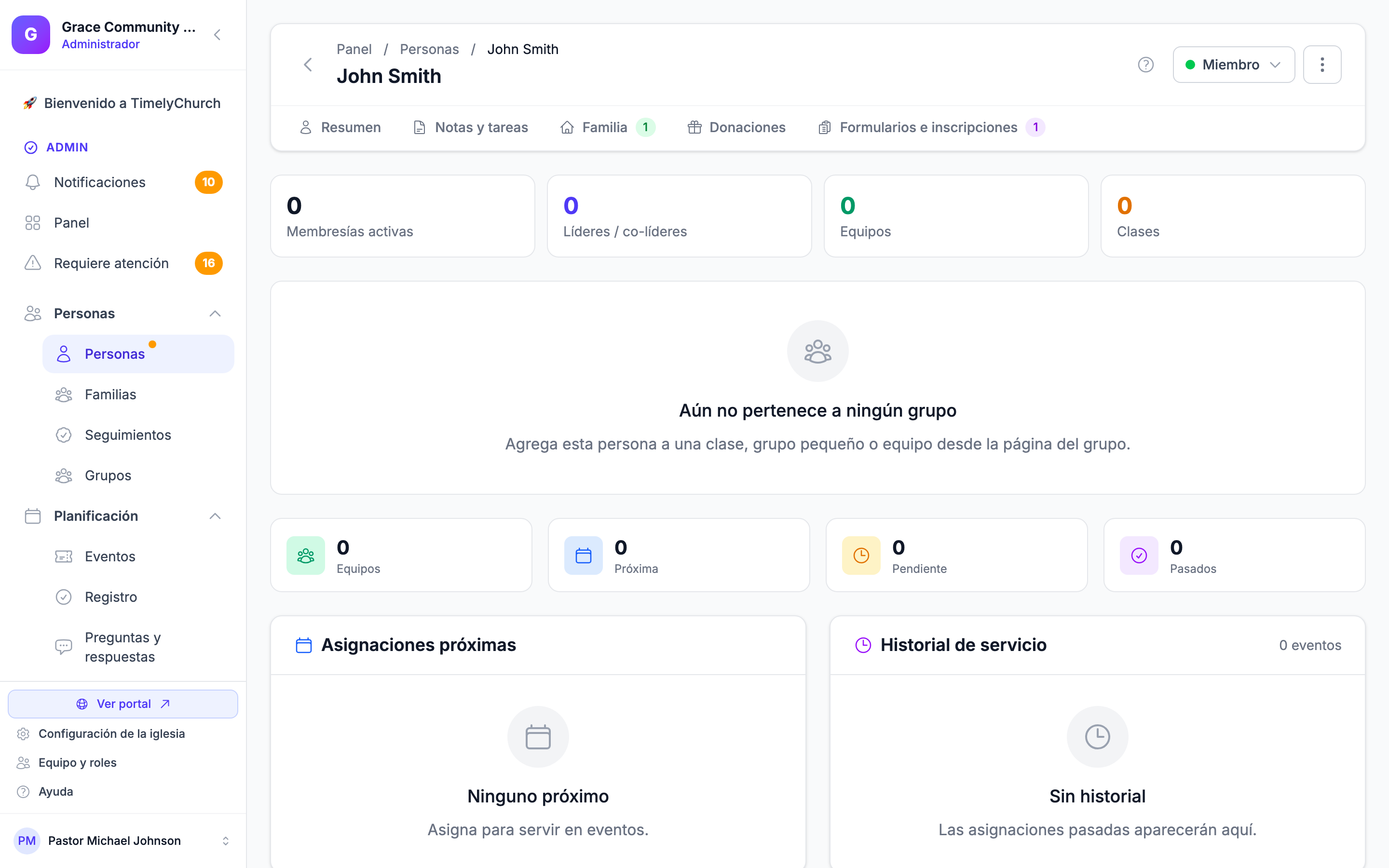Click the Asignaciones próximas calendar icon
1389x868 pixels.
coord(304,645)
